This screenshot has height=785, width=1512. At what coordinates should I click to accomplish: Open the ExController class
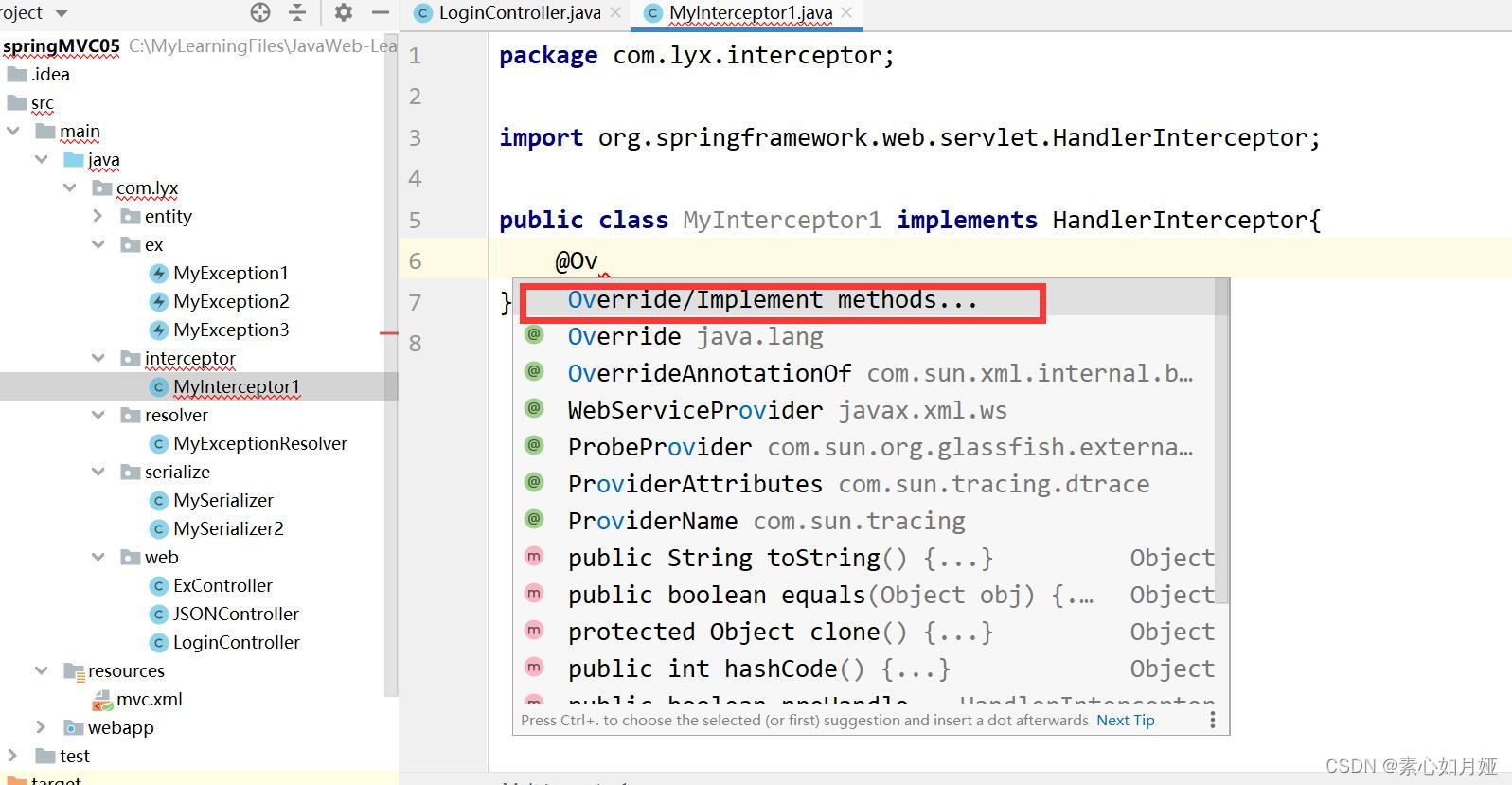(x=222, y=585)
